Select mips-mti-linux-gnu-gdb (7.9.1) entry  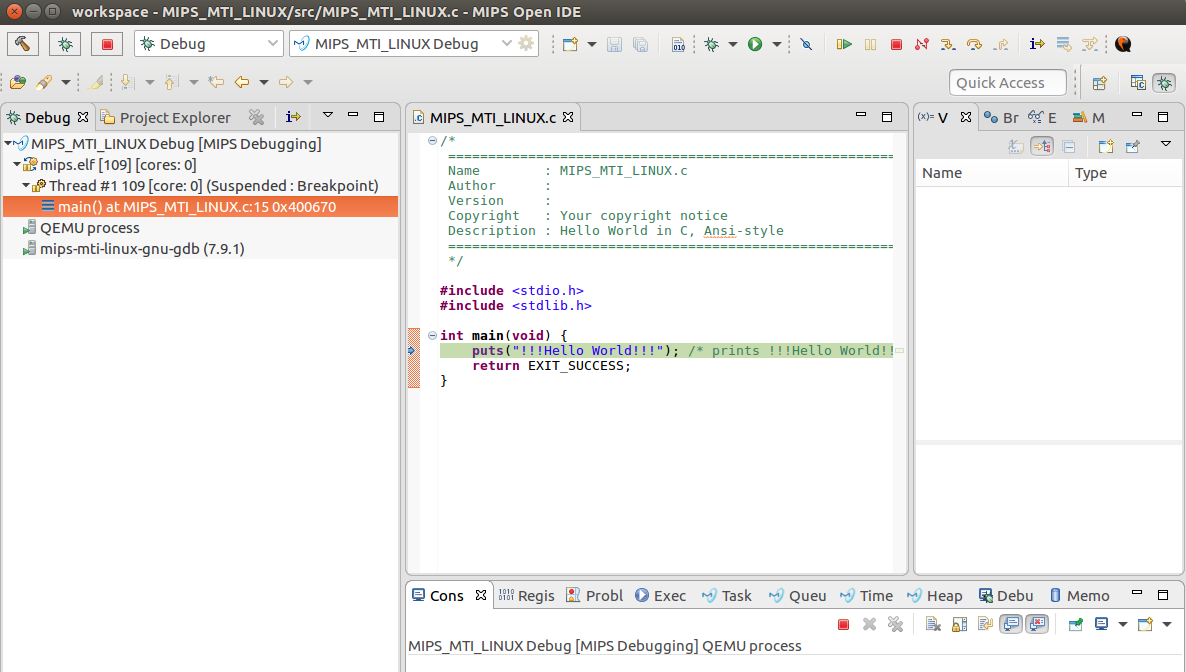[x=142, y=249]
